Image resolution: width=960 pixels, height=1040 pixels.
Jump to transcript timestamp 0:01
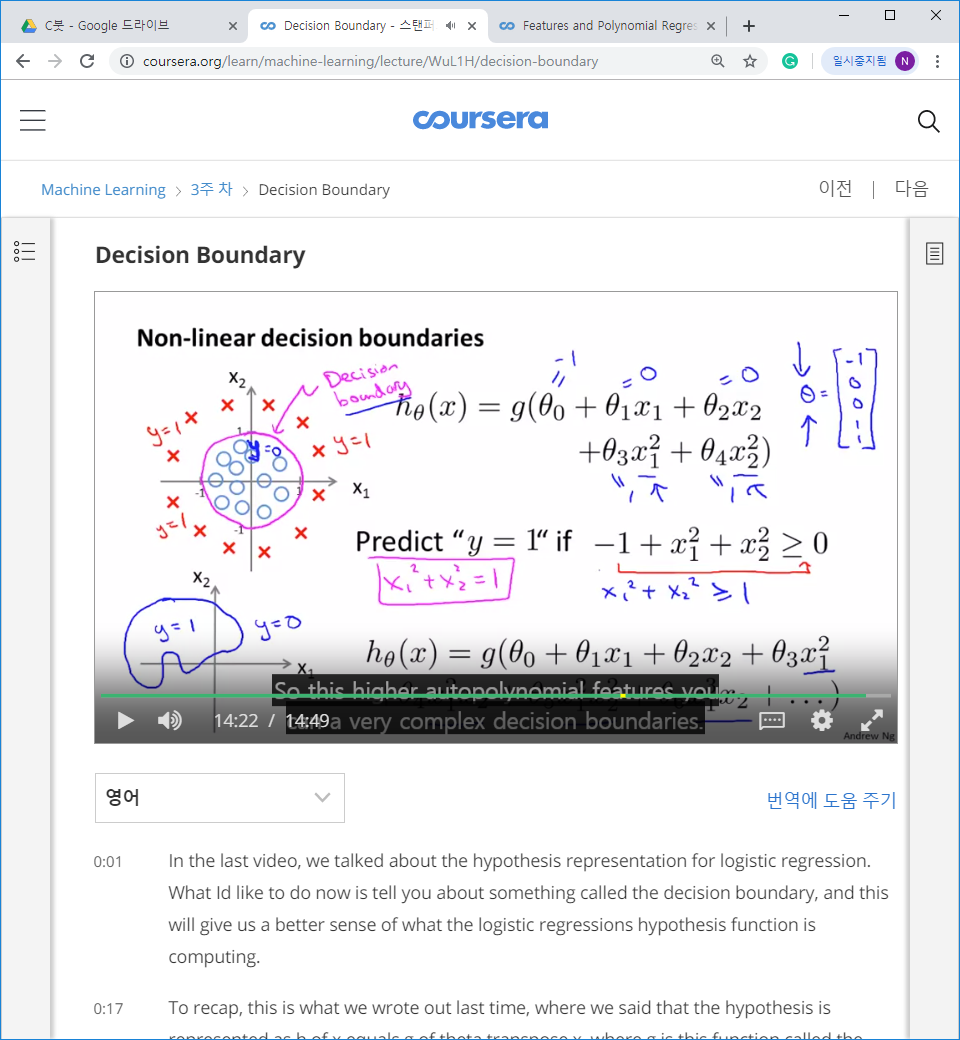point(107,862)
